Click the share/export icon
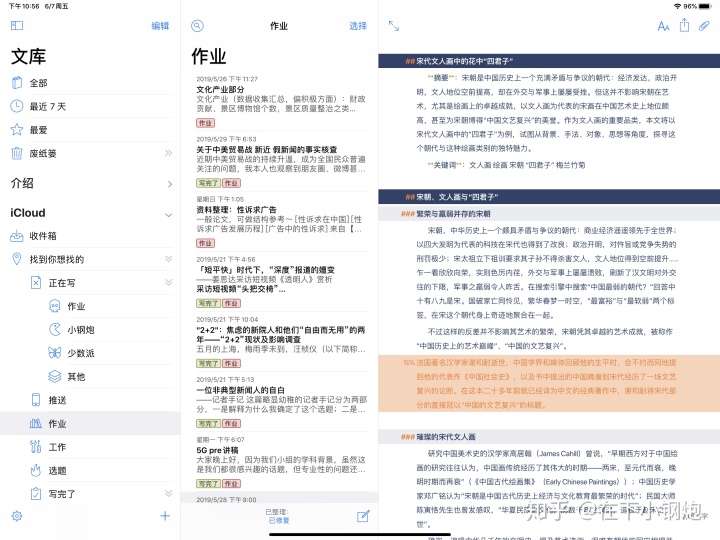720x540 pixels. (684, 25)
